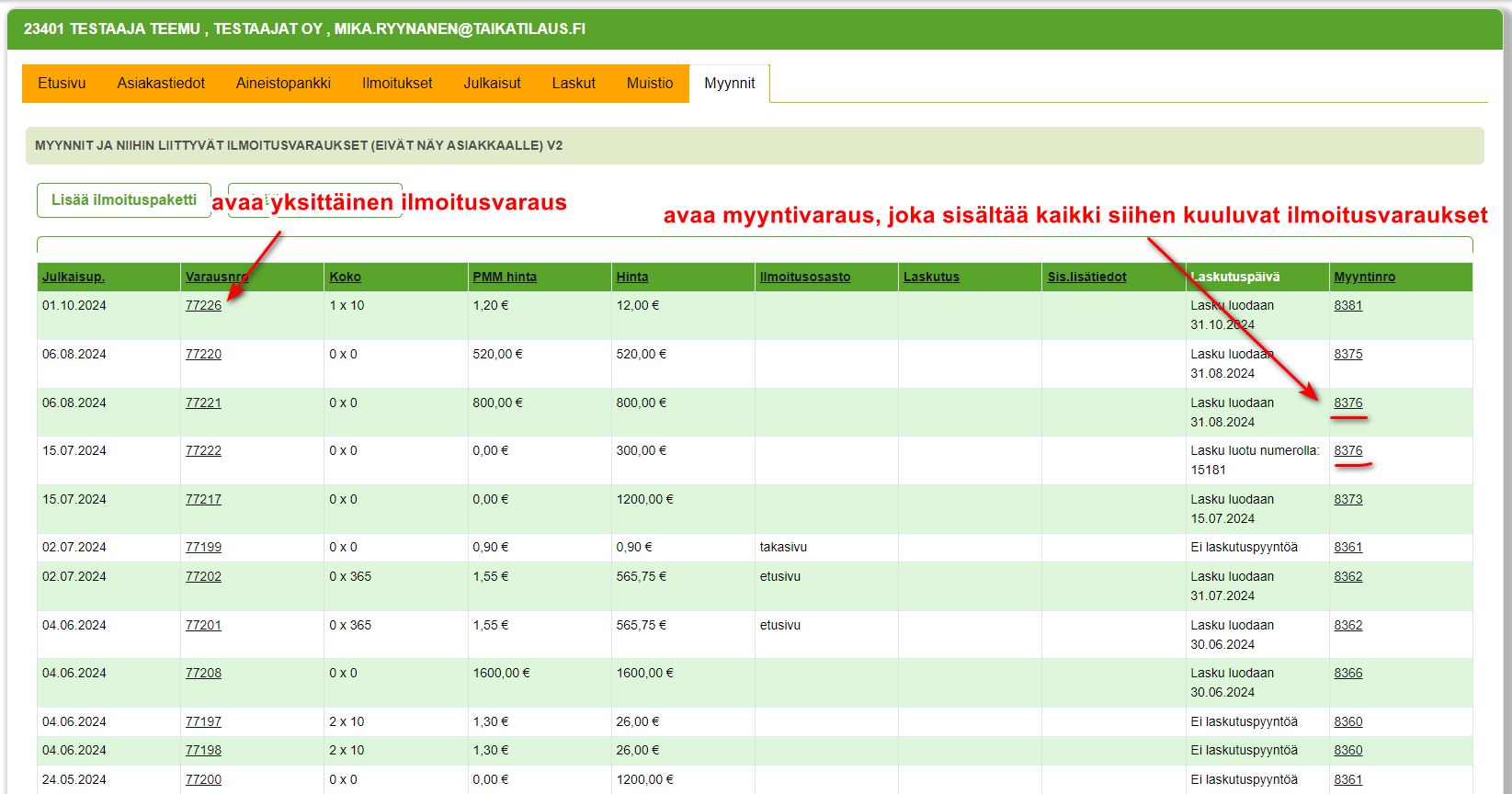Sort by the Laskutus column header

point(931,277)
